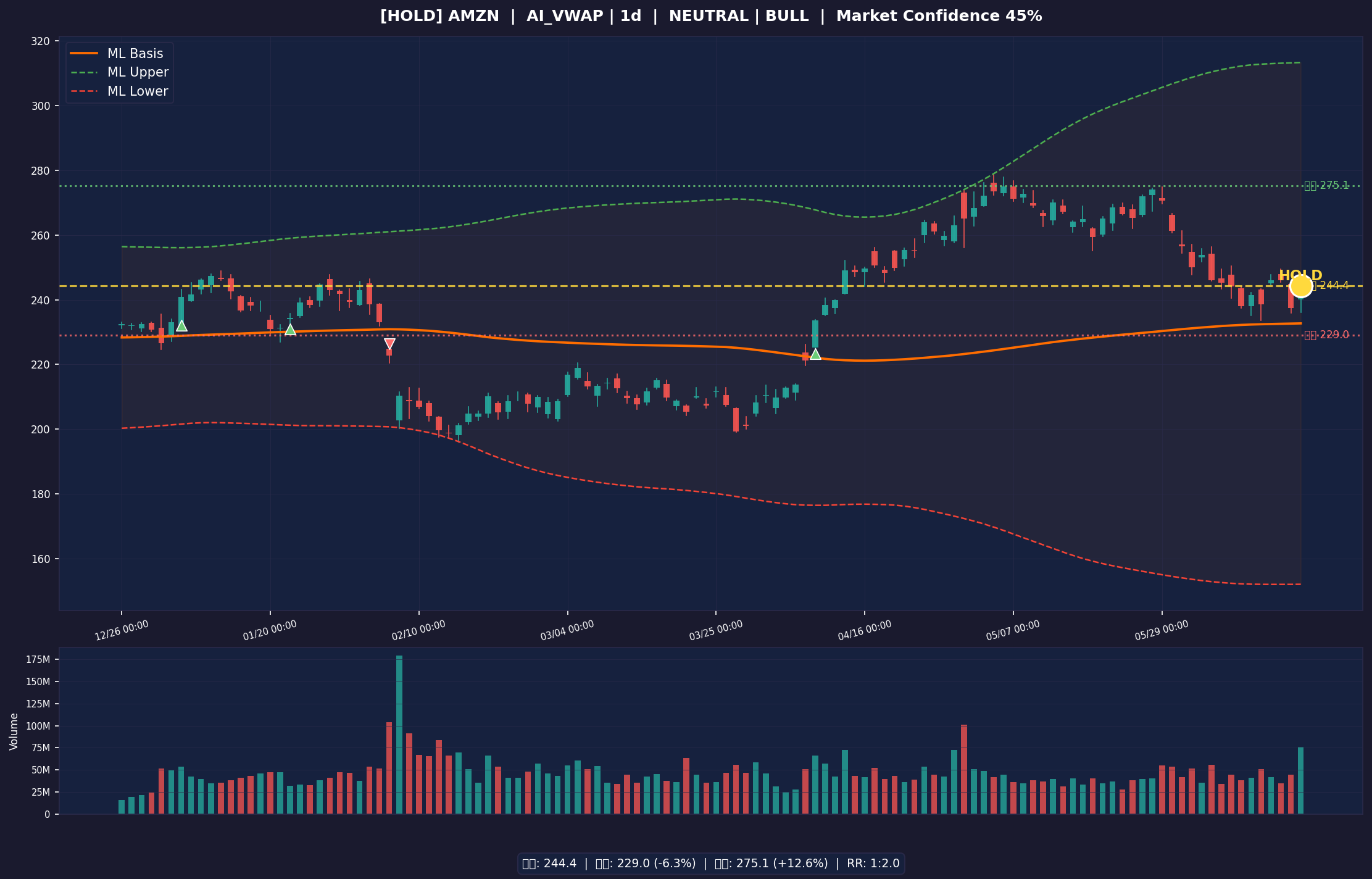Click the red 229.0 label at chart right edge
This screenshot has width=1372, height=879.
(x=1326, y=335)
